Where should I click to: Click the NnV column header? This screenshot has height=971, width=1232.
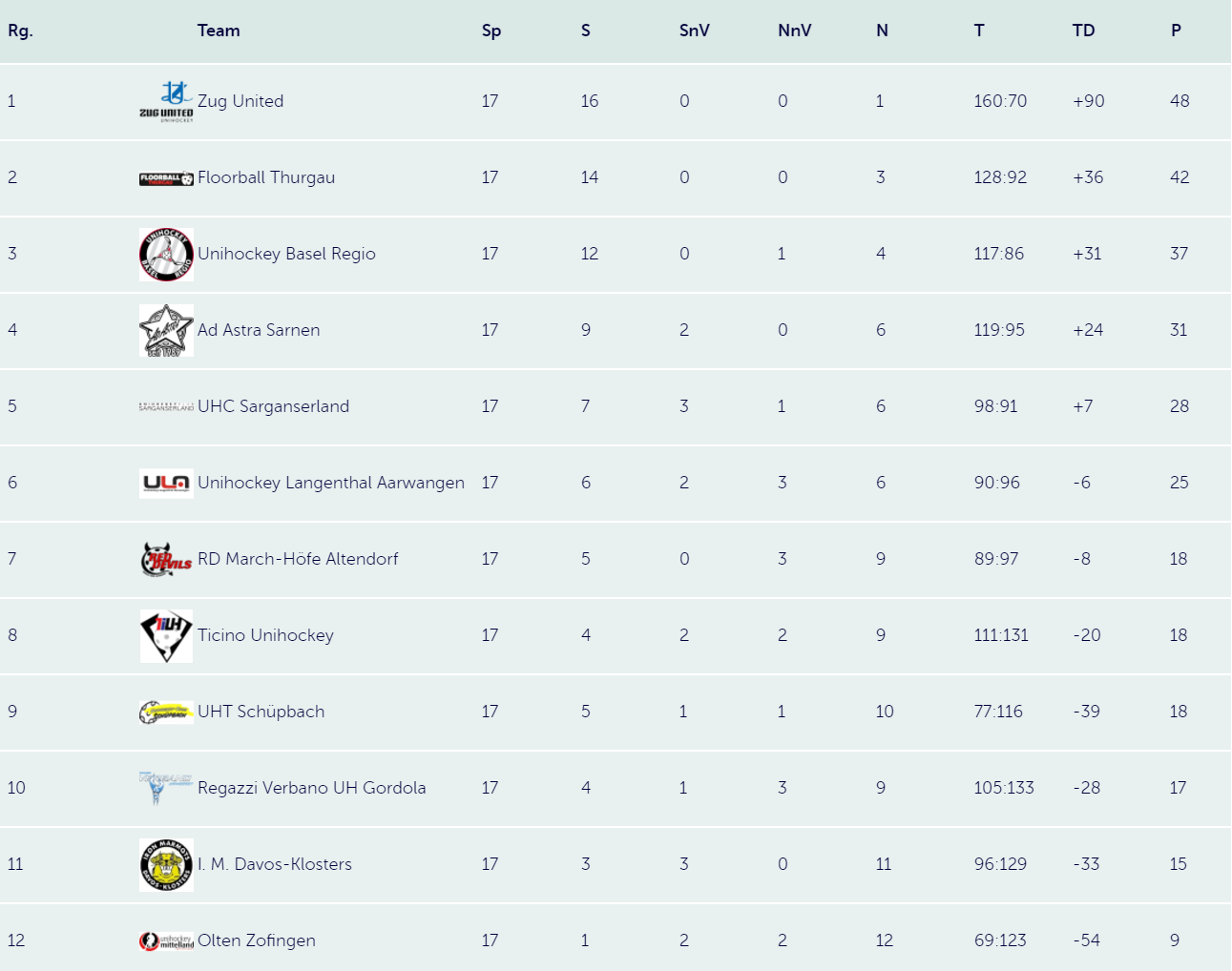(795, 31)
